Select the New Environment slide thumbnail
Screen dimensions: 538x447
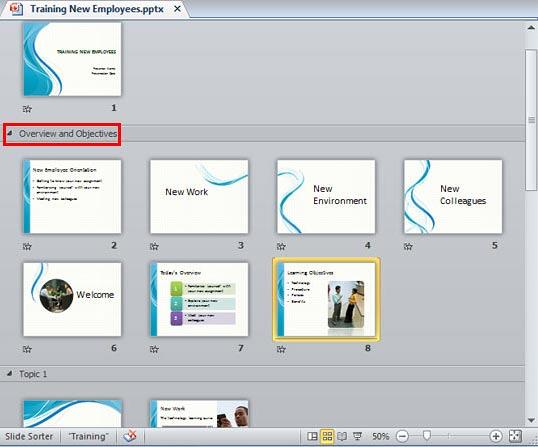coord(326,196)
